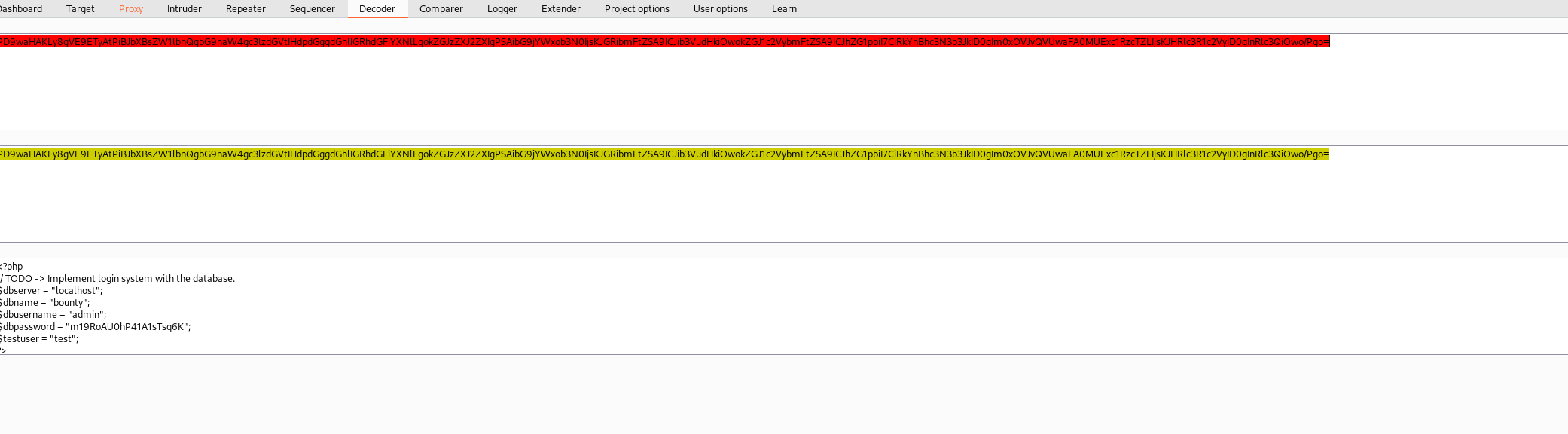Go to the Intruder tab

coord(185,9)
